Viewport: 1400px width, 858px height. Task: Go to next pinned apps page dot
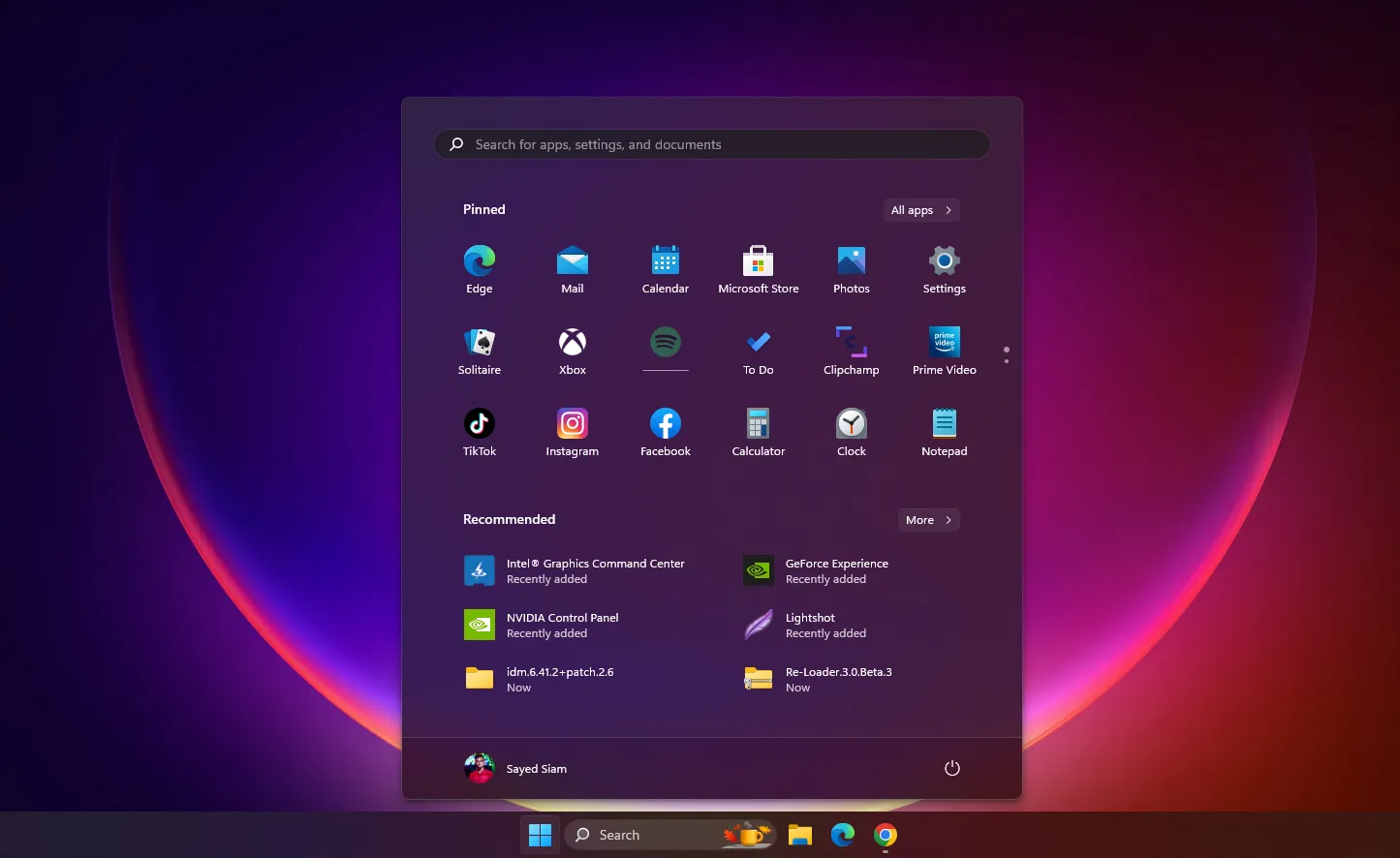pyautogui.click(x=1007, y=361)
